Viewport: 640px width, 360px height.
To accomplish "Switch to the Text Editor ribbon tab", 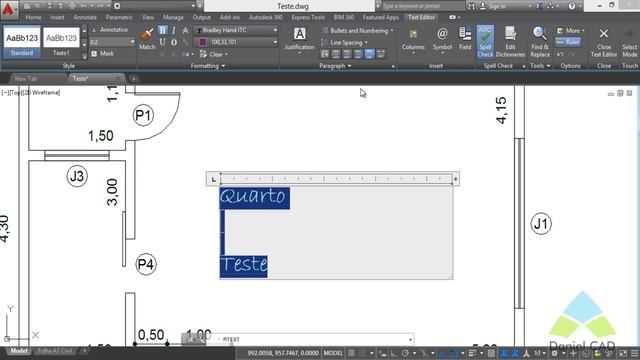I will [x=421, y=17].
